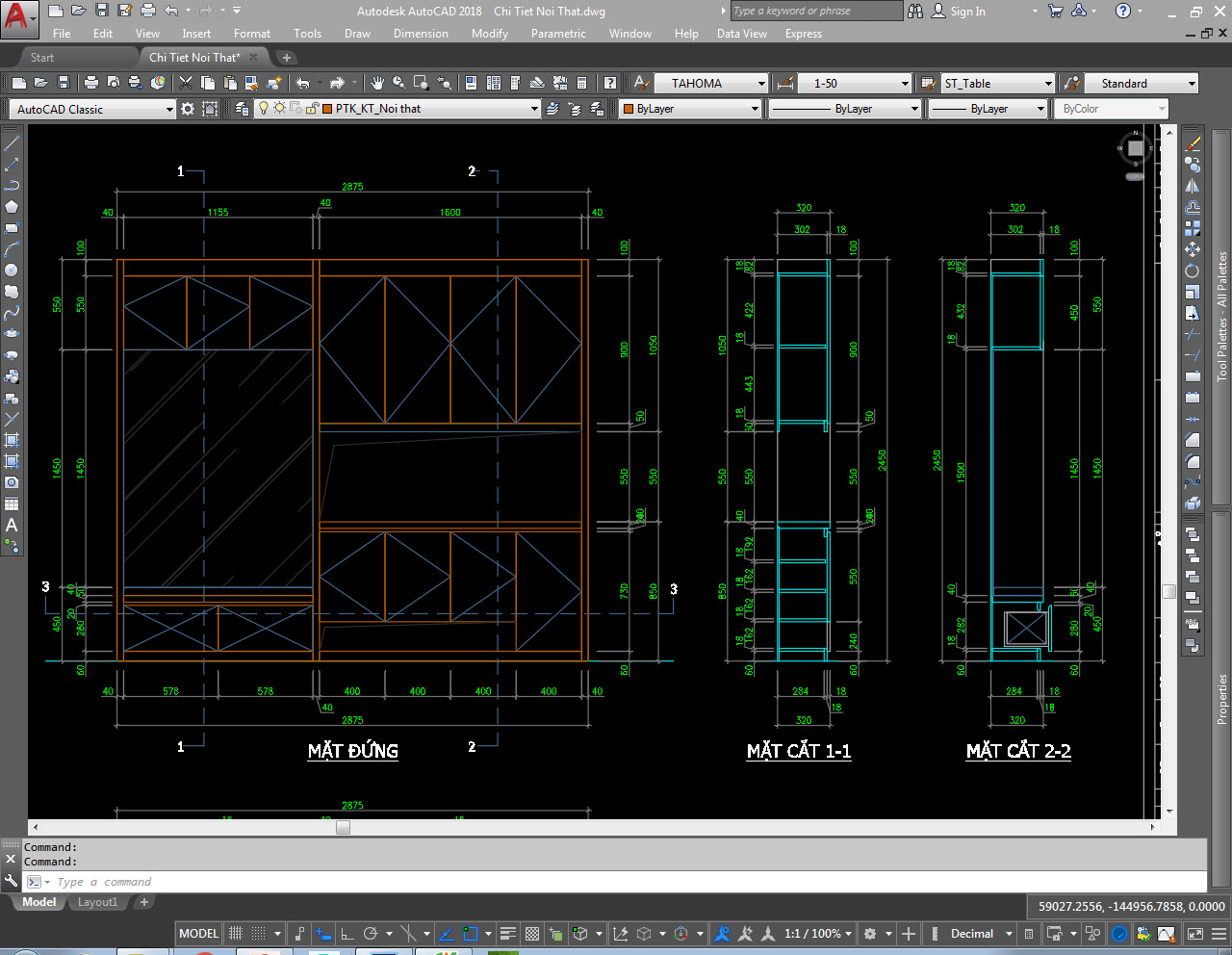
Task: Open the 1:1 / 100% annotation scale dropdown
Action: pyautogui.click(x=848, y=933)
